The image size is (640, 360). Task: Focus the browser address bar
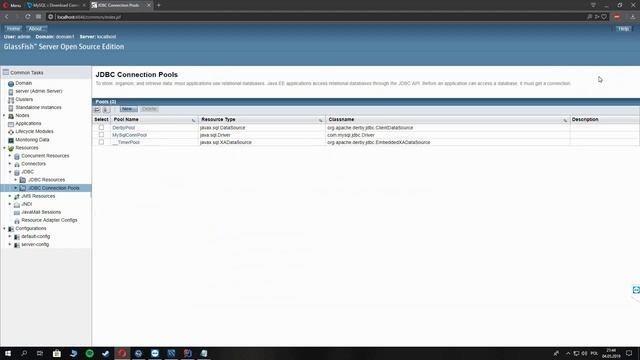click(x=318, y=17)
